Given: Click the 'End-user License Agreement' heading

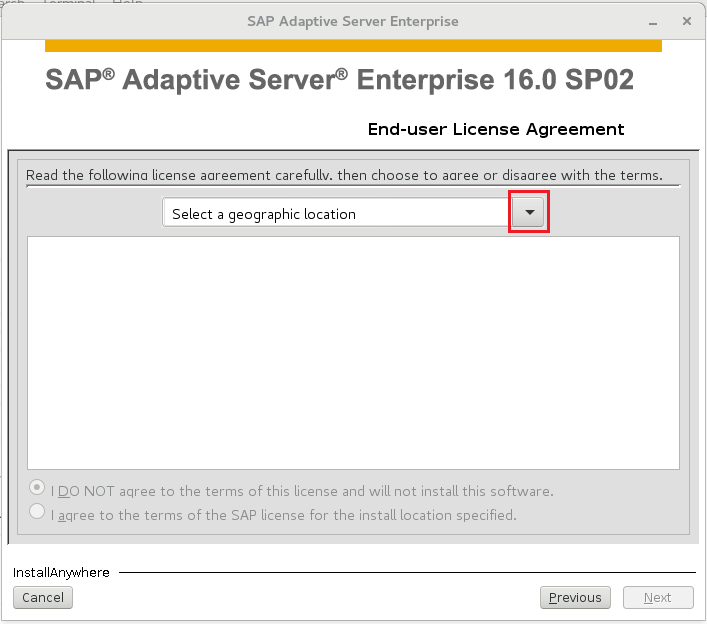Looking at the screenshot, I should 496,129.
